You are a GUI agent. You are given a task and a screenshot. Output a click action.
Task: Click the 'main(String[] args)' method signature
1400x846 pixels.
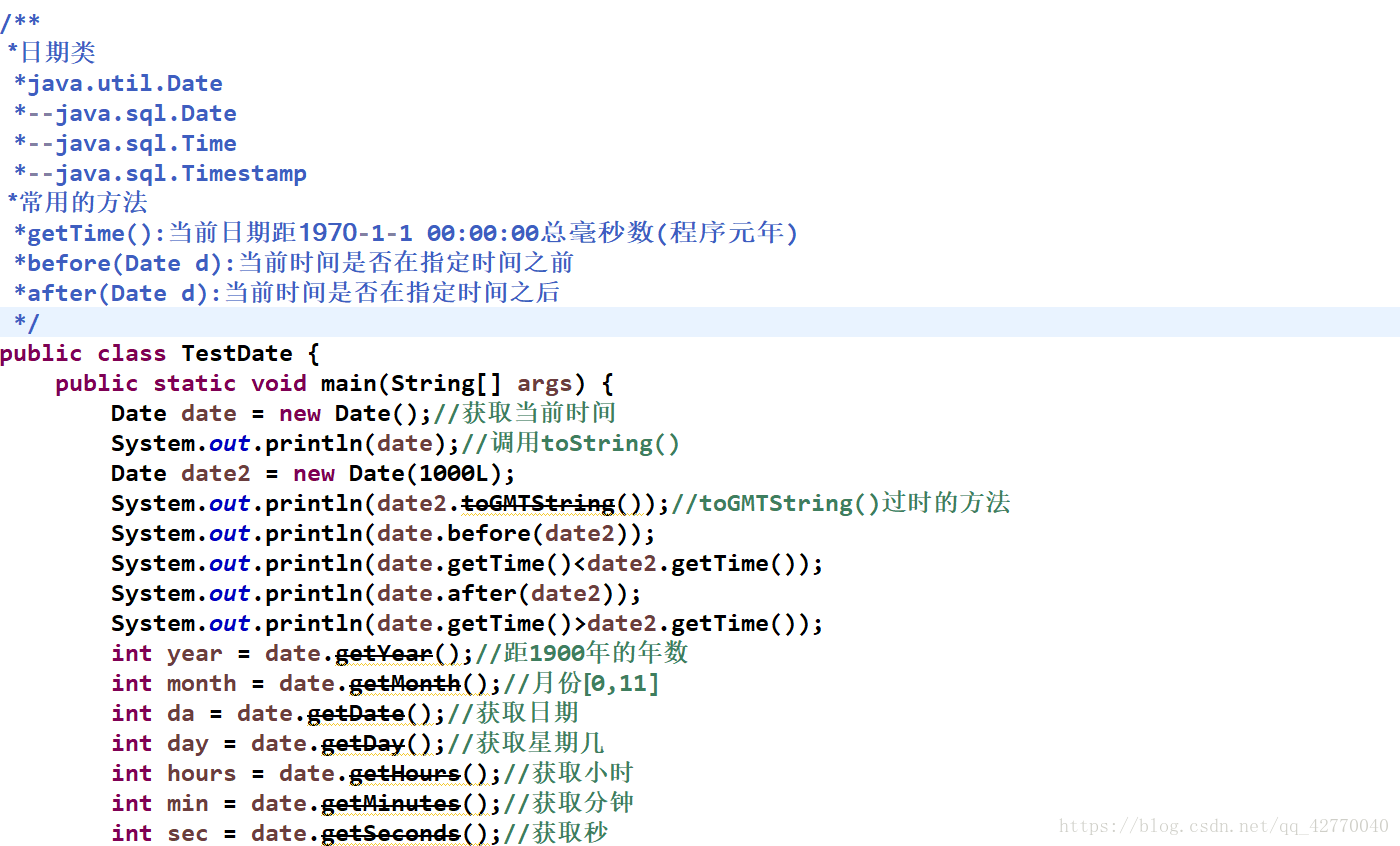click(x=453, y=384)
